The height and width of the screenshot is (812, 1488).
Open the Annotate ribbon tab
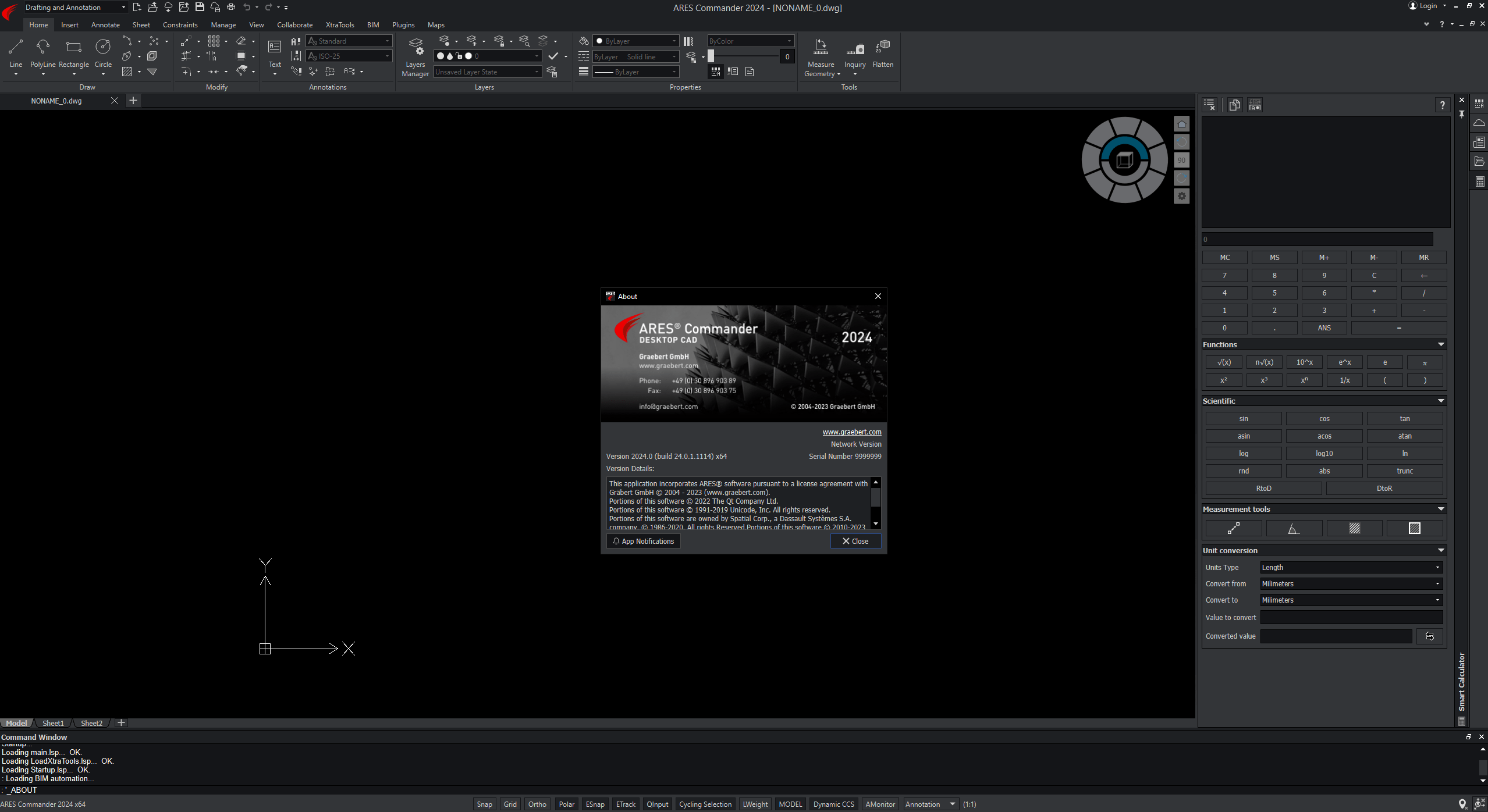click(x=105, y=25)
